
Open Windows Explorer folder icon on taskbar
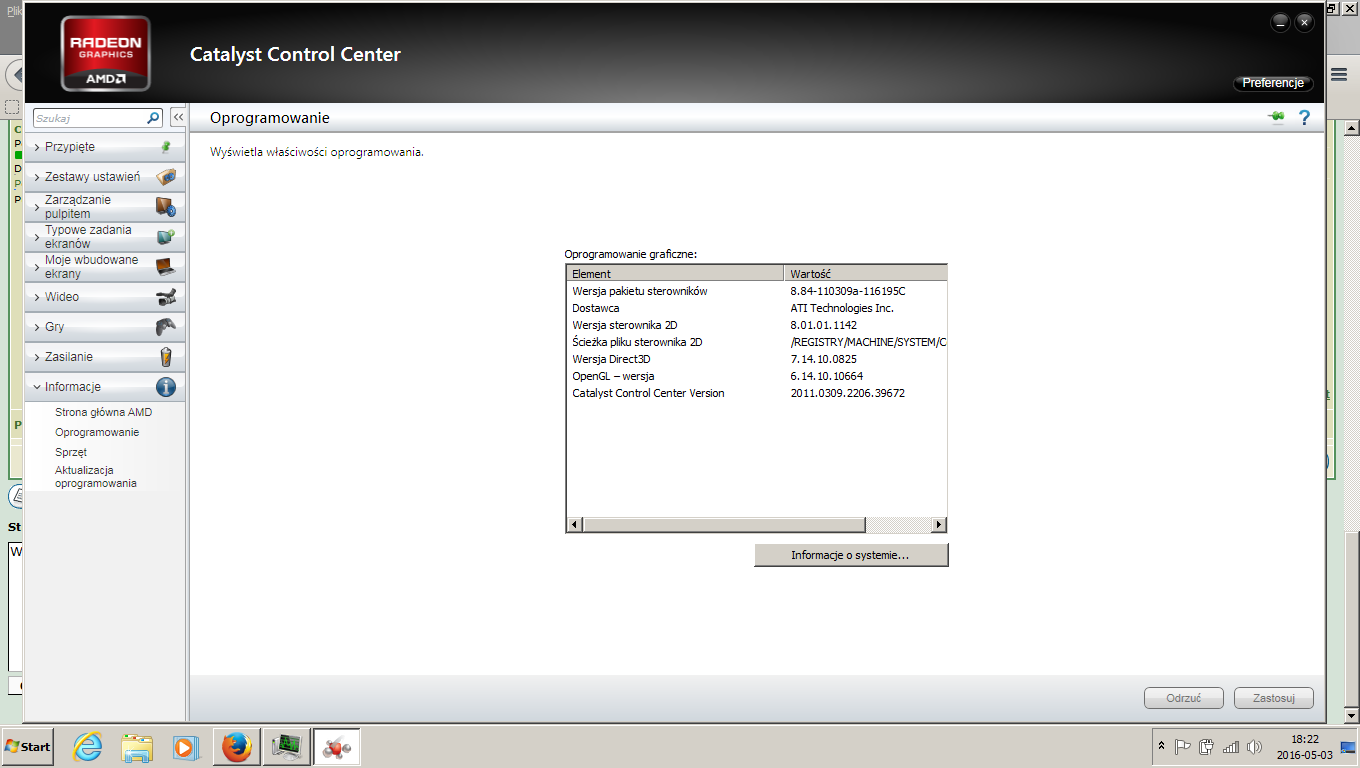137,746
